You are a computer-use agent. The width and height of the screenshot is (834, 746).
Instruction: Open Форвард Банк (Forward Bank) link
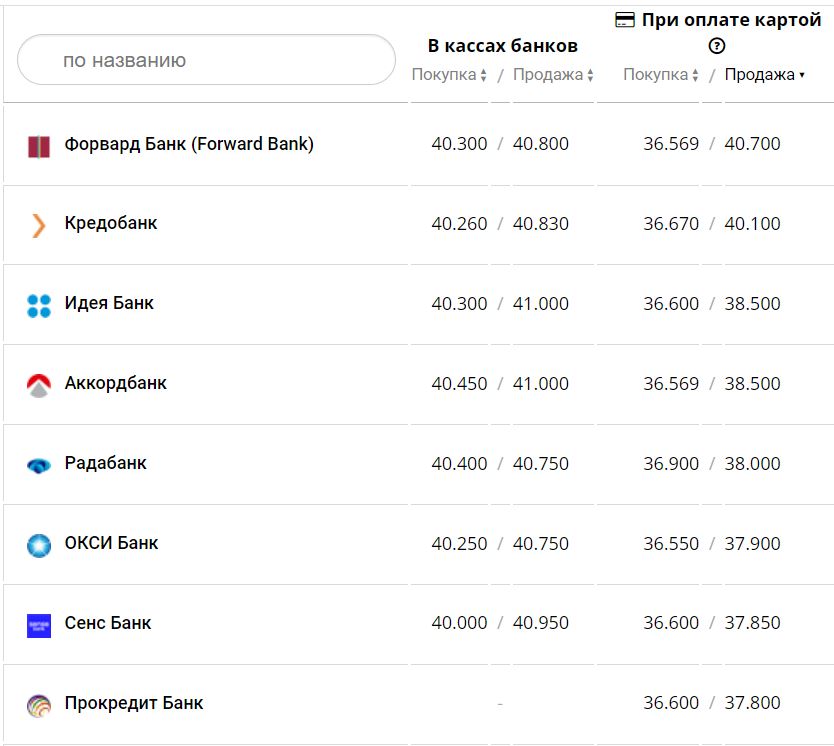tap(189, 144)
